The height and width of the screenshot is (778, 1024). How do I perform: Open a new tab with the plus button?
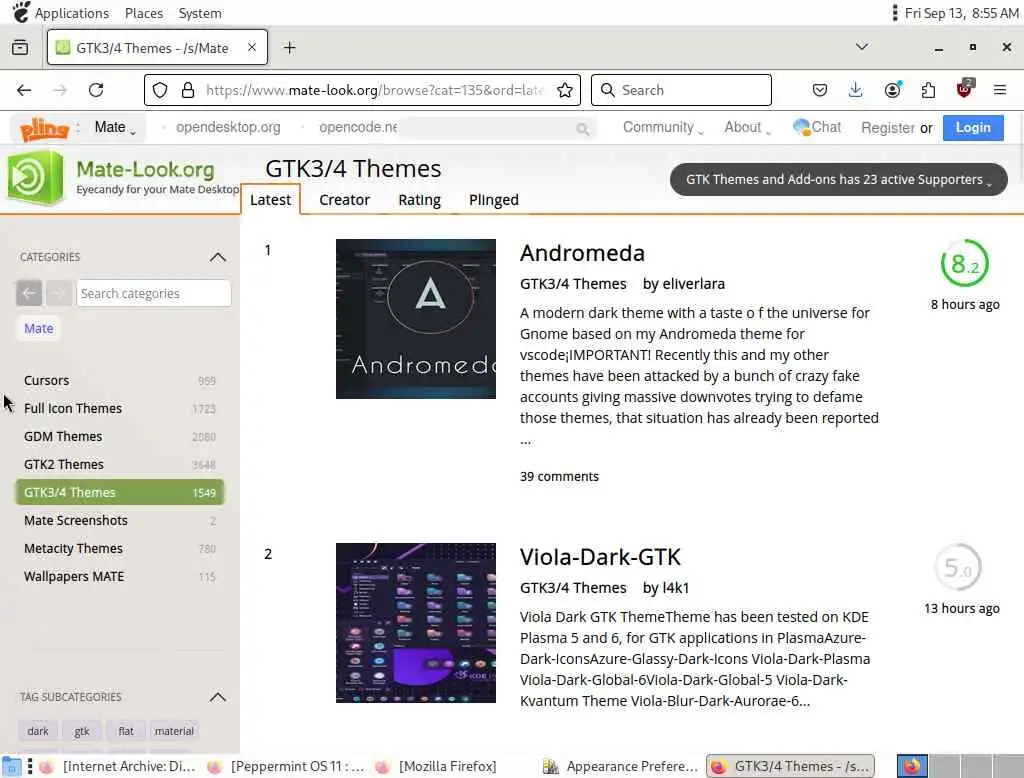tap(289, 48)
